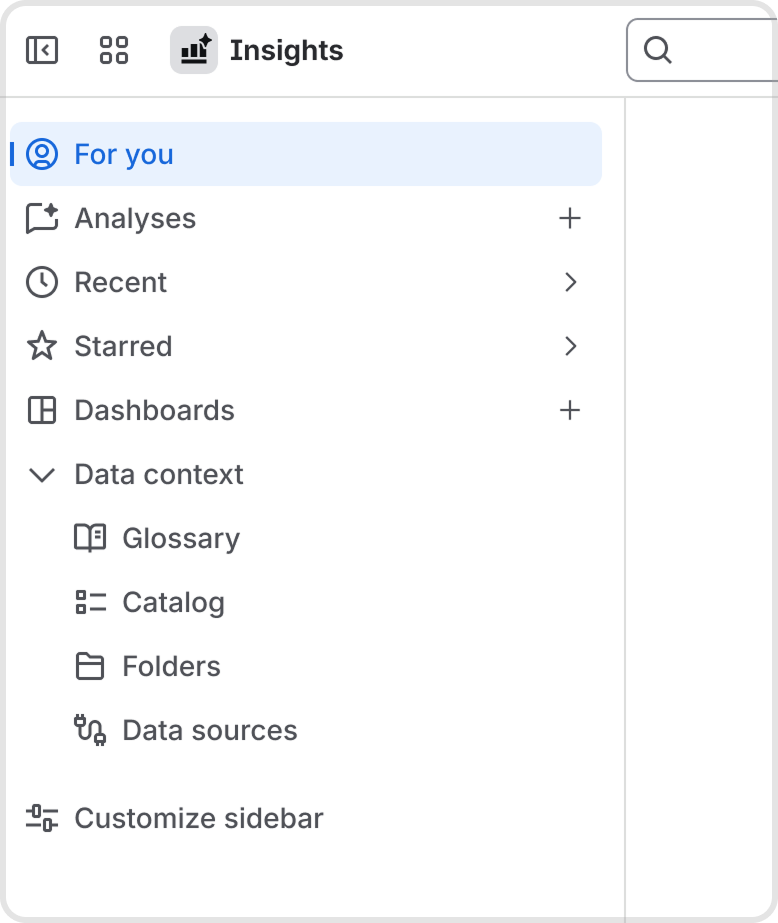
Task: Click the Starred star icon
Action: (42, 346)
